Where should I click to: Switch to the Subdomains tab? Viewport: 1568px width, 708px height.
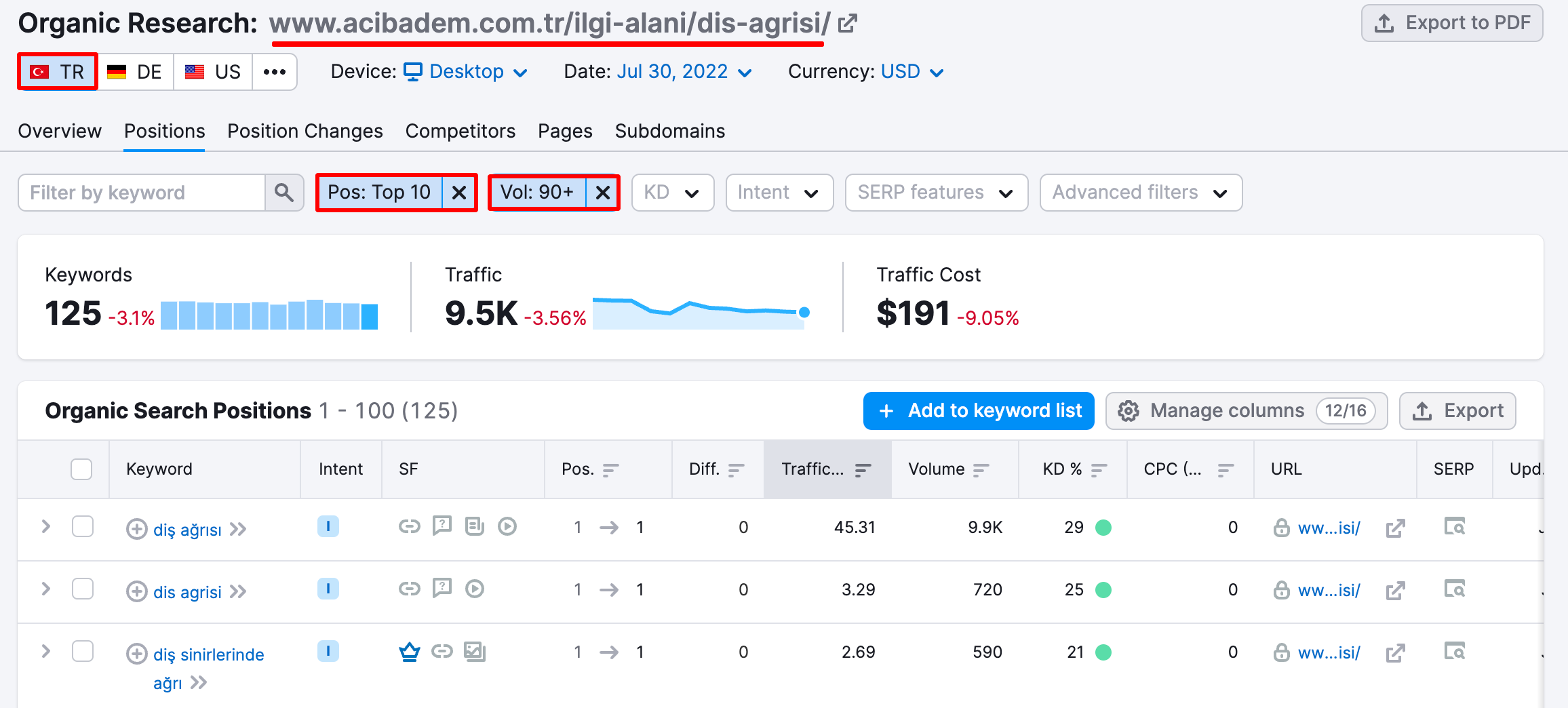(x=670, y=131)
